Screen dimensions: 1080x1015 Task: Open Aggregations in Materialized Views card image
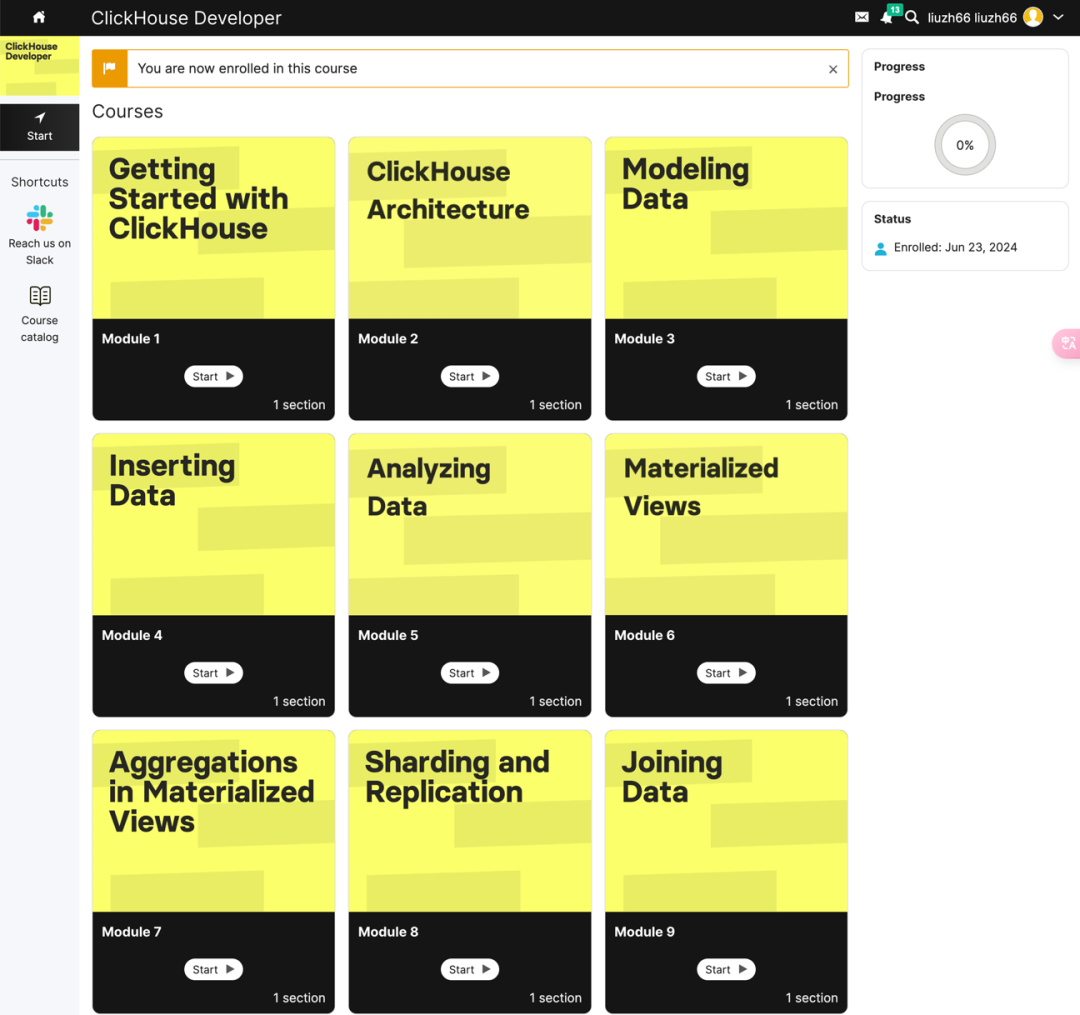pyautogui.click(x=214, y=822)
